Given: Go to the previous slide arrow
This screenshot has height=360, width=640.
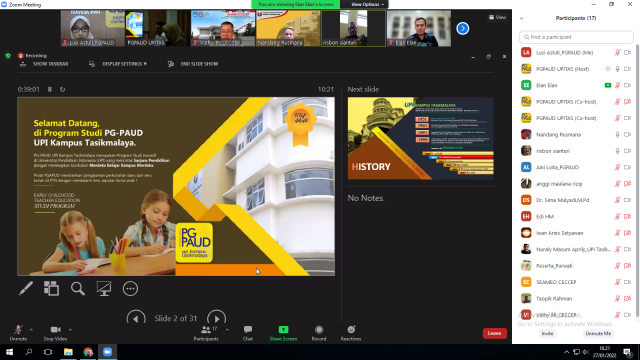Looking at the screenshot, I should (x=136, y=318).
